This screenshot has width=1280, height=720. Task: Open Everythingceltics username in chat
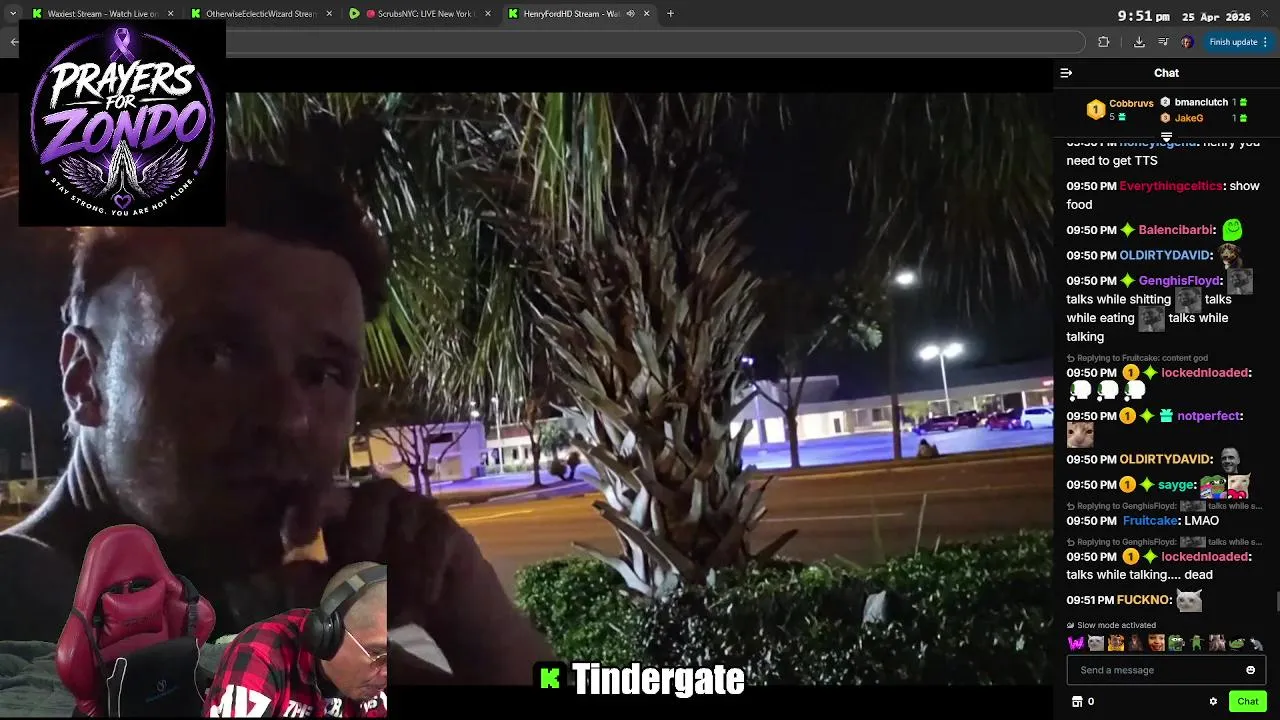[x=1171, y=186]
